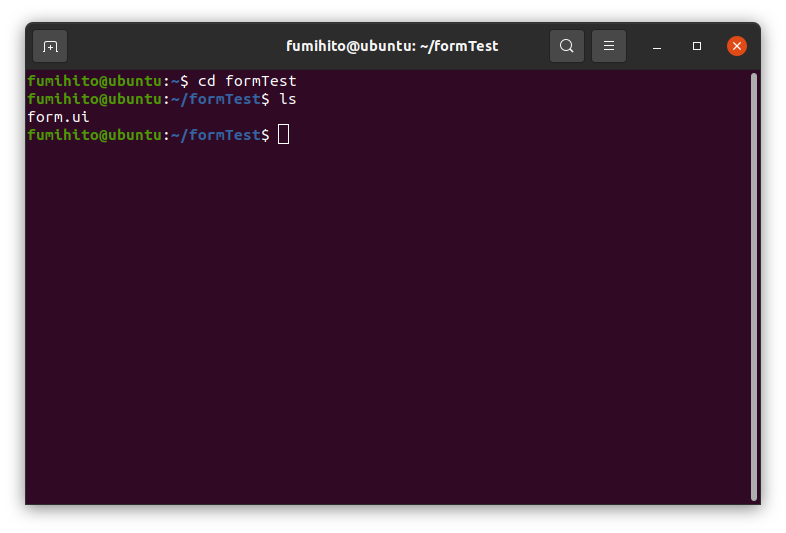Image resolution: width=786 pixels, height=533 pixels.
Task: Close the terminal window
Action: (737, 46)
